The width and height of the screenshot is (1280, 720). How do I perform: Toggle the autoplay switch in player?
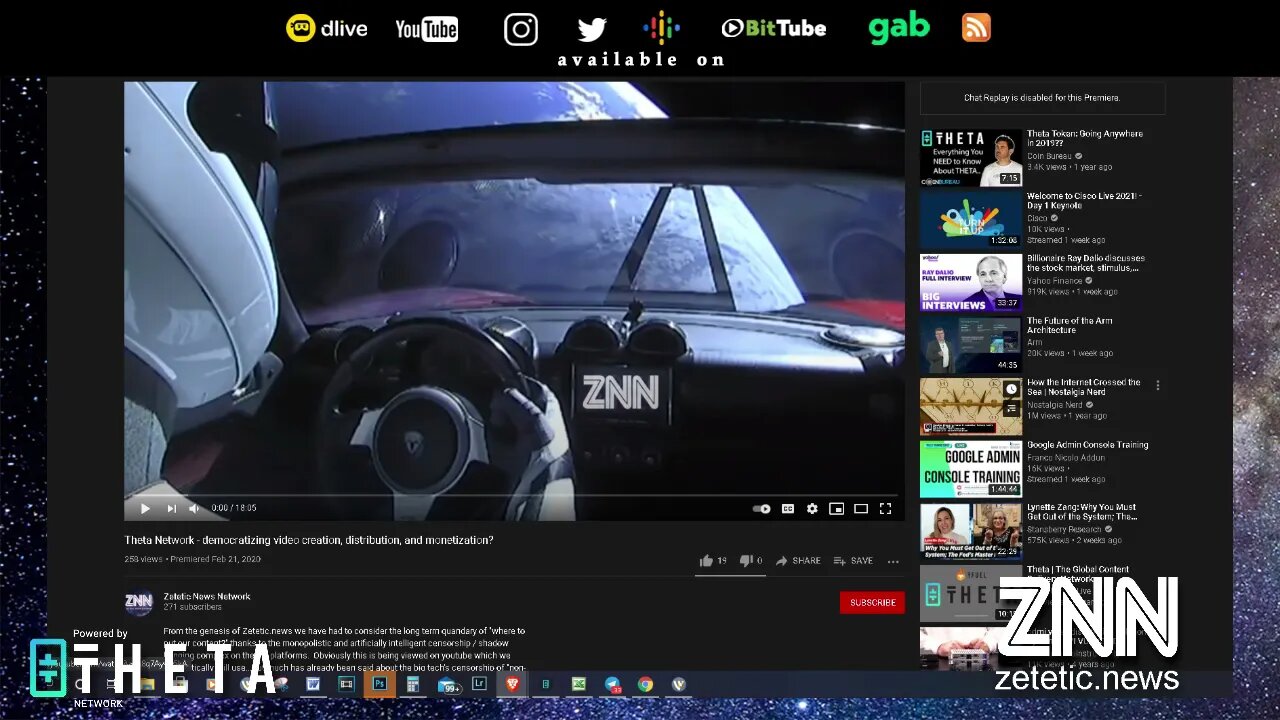[762, 509]
